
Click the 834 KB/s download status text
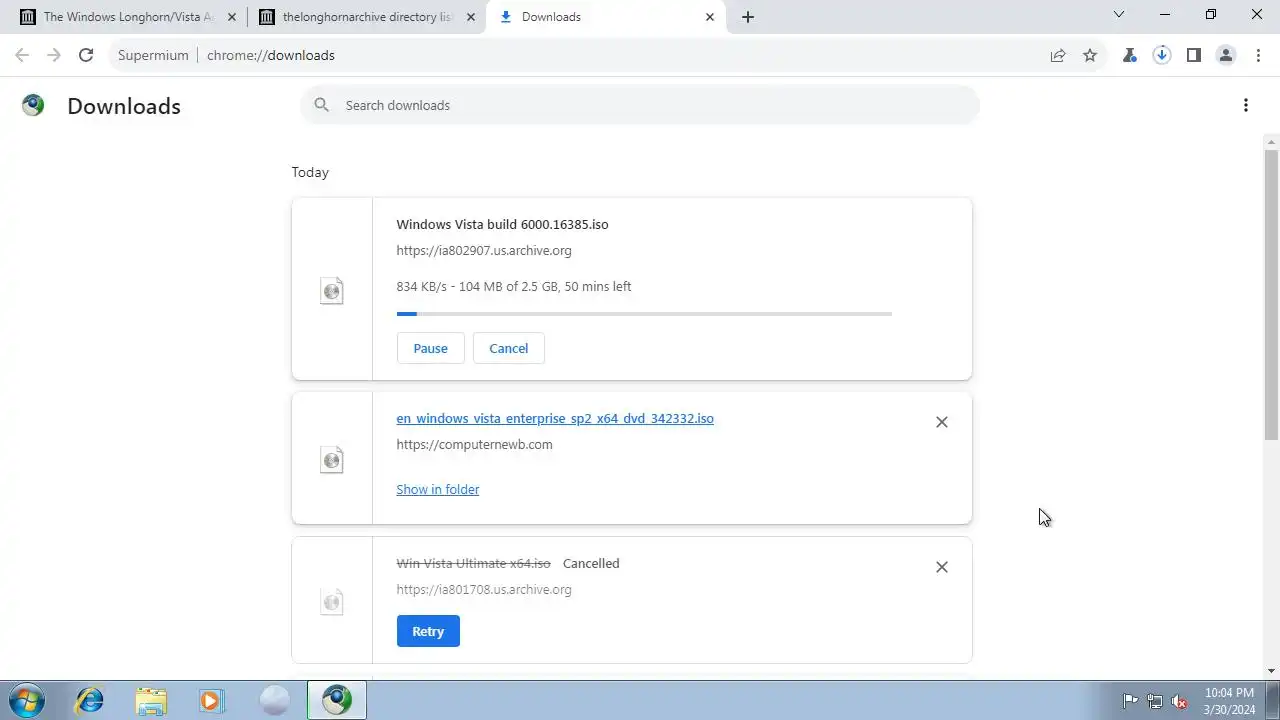pos(514,286)
